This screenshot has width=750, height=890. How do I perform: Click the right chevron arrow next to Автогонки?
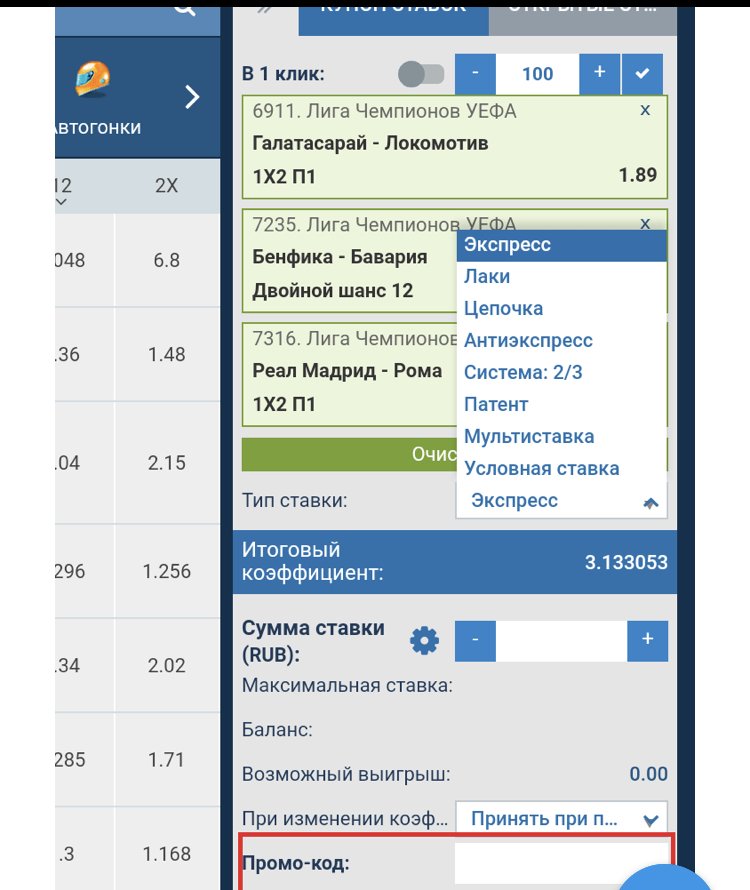192,97
